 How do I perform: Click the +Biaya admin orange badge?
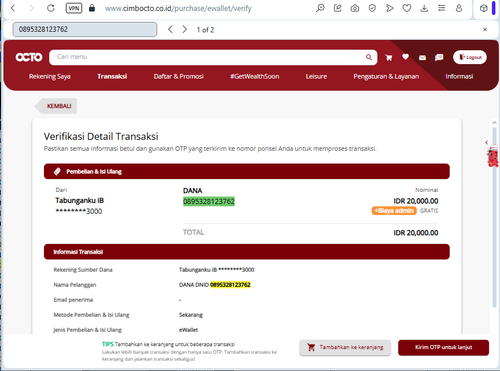coord(394,211)
